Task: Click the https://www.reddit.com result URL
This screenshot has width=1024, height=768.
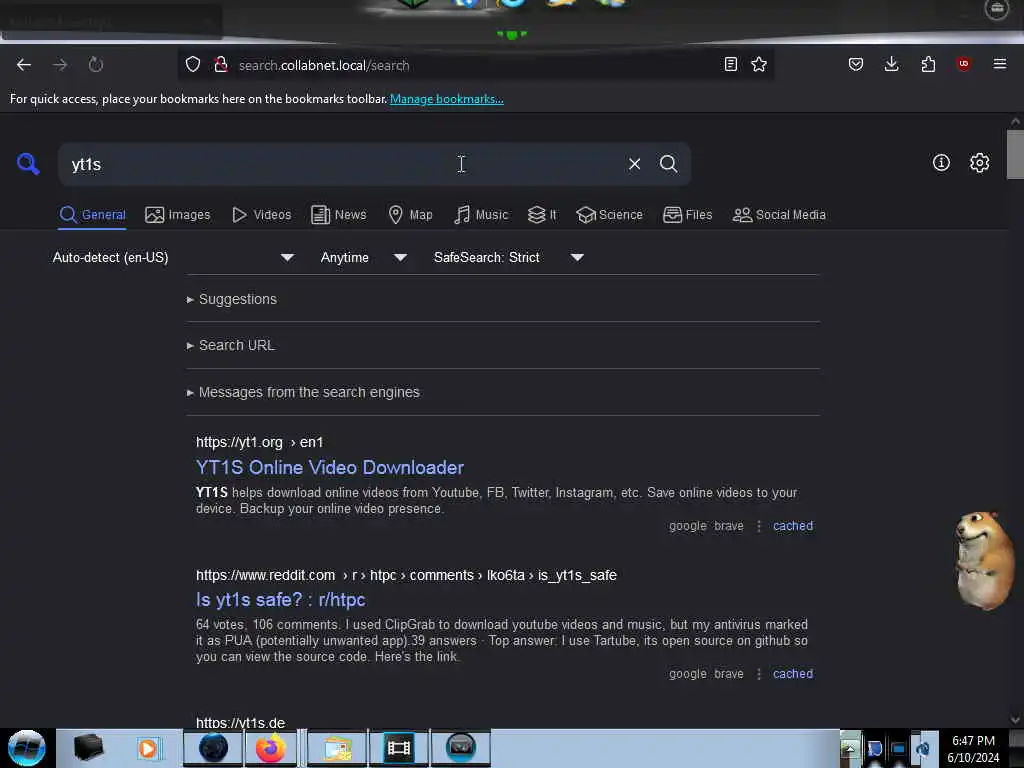Action: (406, 575)
